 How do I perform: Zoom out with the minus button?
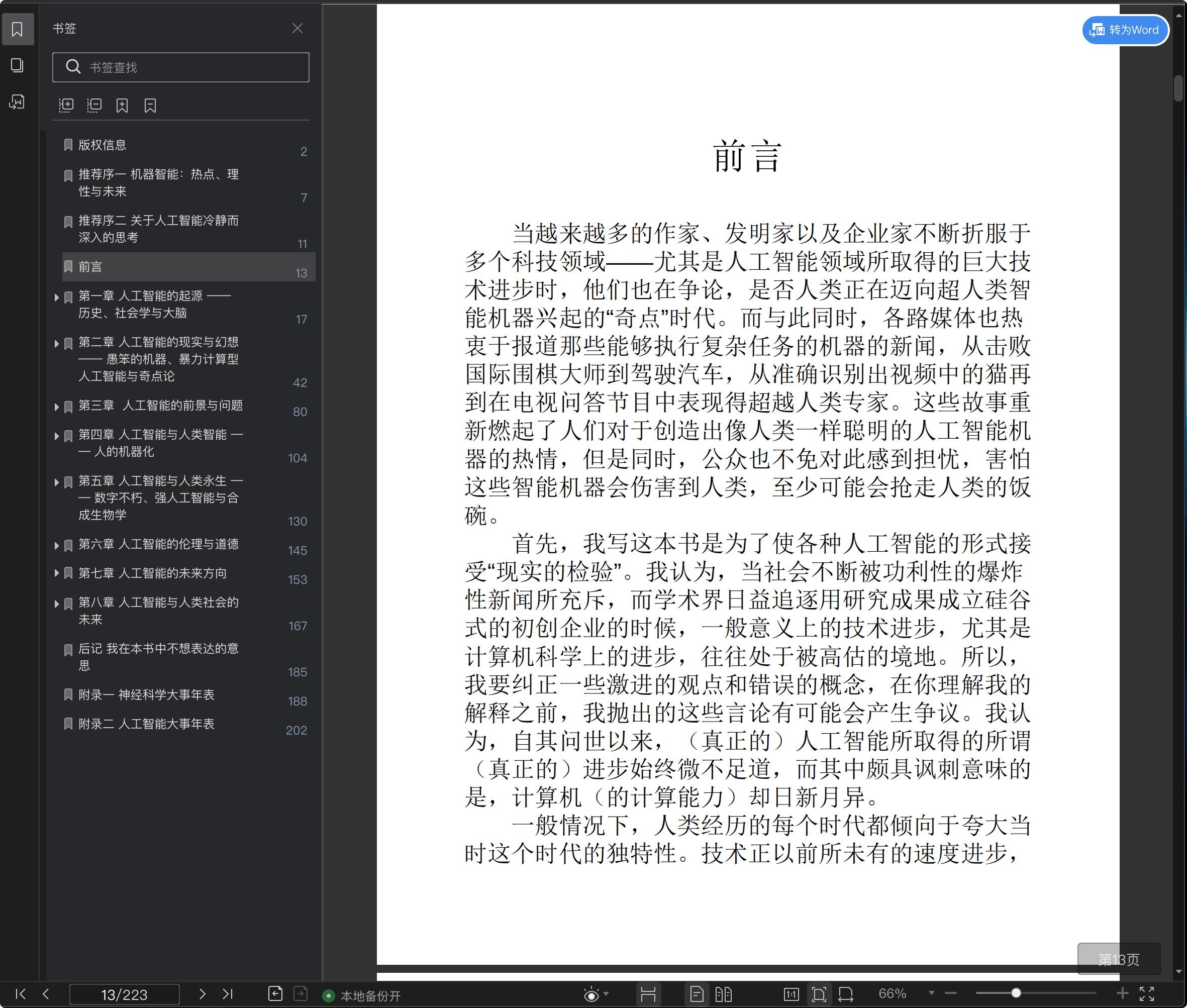(x=951, y=994)
